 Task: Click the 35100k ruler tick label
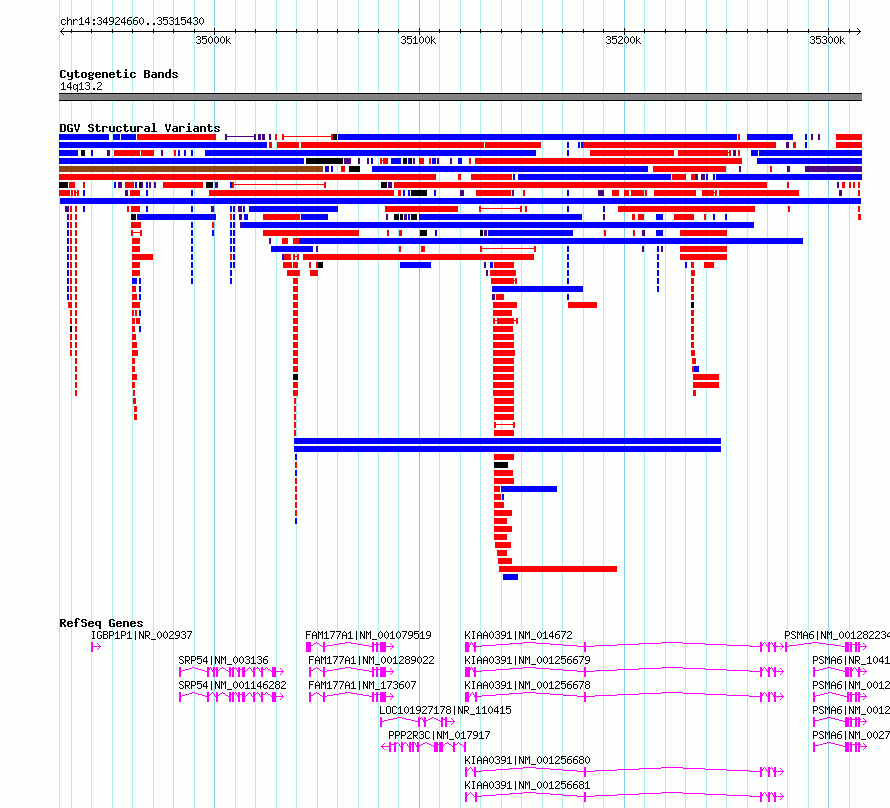point(418,40)
